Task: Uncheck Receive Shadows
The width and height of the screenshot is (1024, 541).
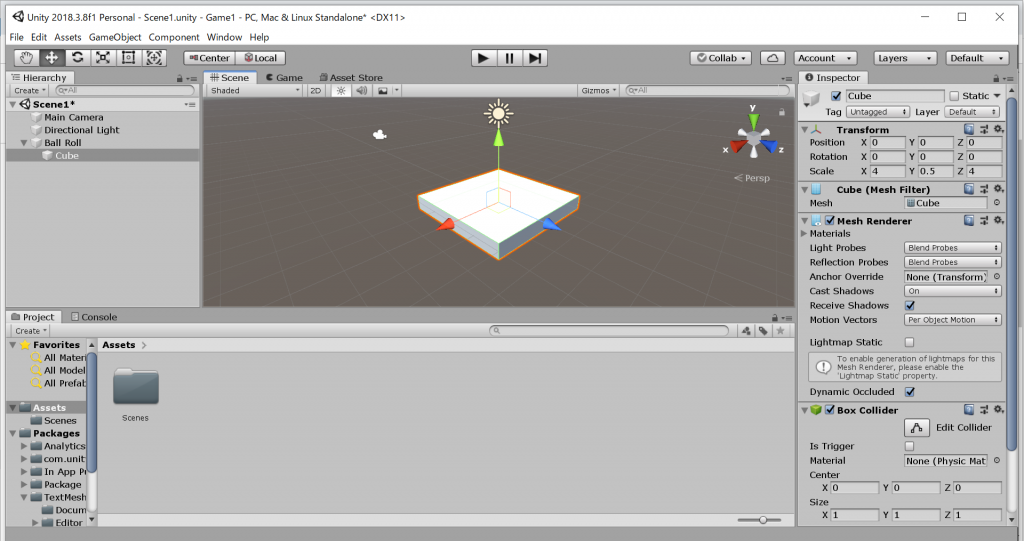Action: click(x=910, y=306)
